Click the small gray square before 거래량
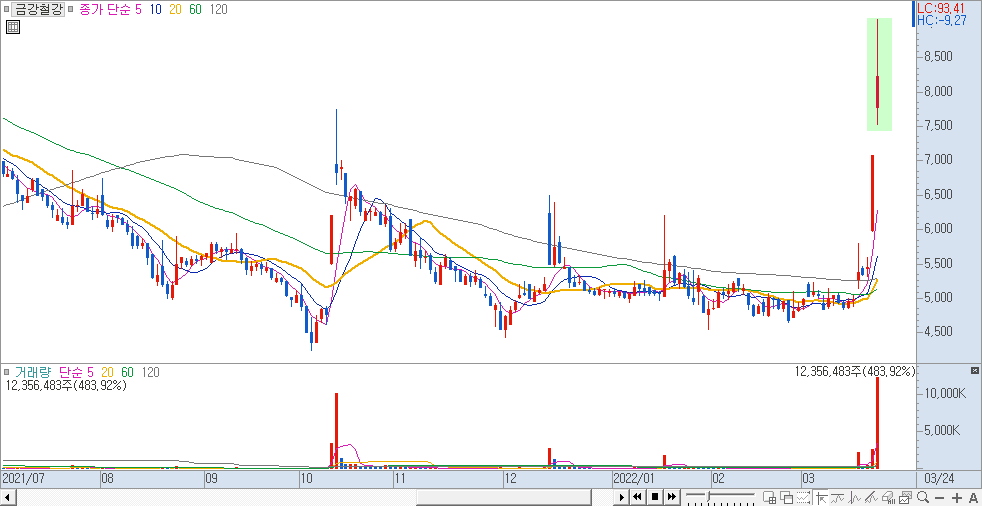The width and height of the screenshot is (982, 506). (x=6, y=372)
